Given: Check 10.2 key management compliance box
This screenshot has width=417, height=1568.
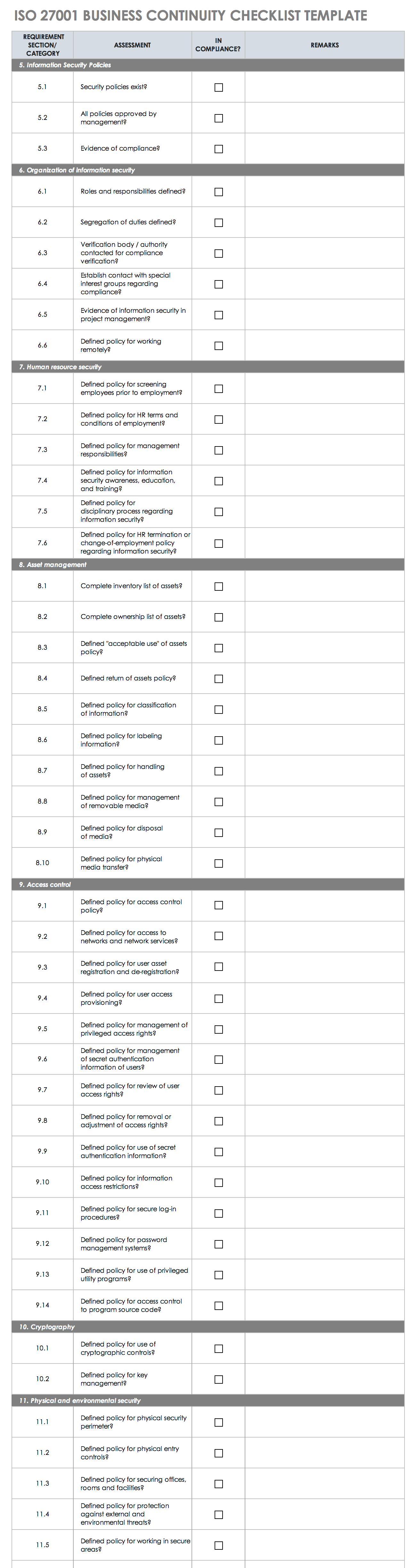Looking at the screenshot, I should (x=218, y=1379).
